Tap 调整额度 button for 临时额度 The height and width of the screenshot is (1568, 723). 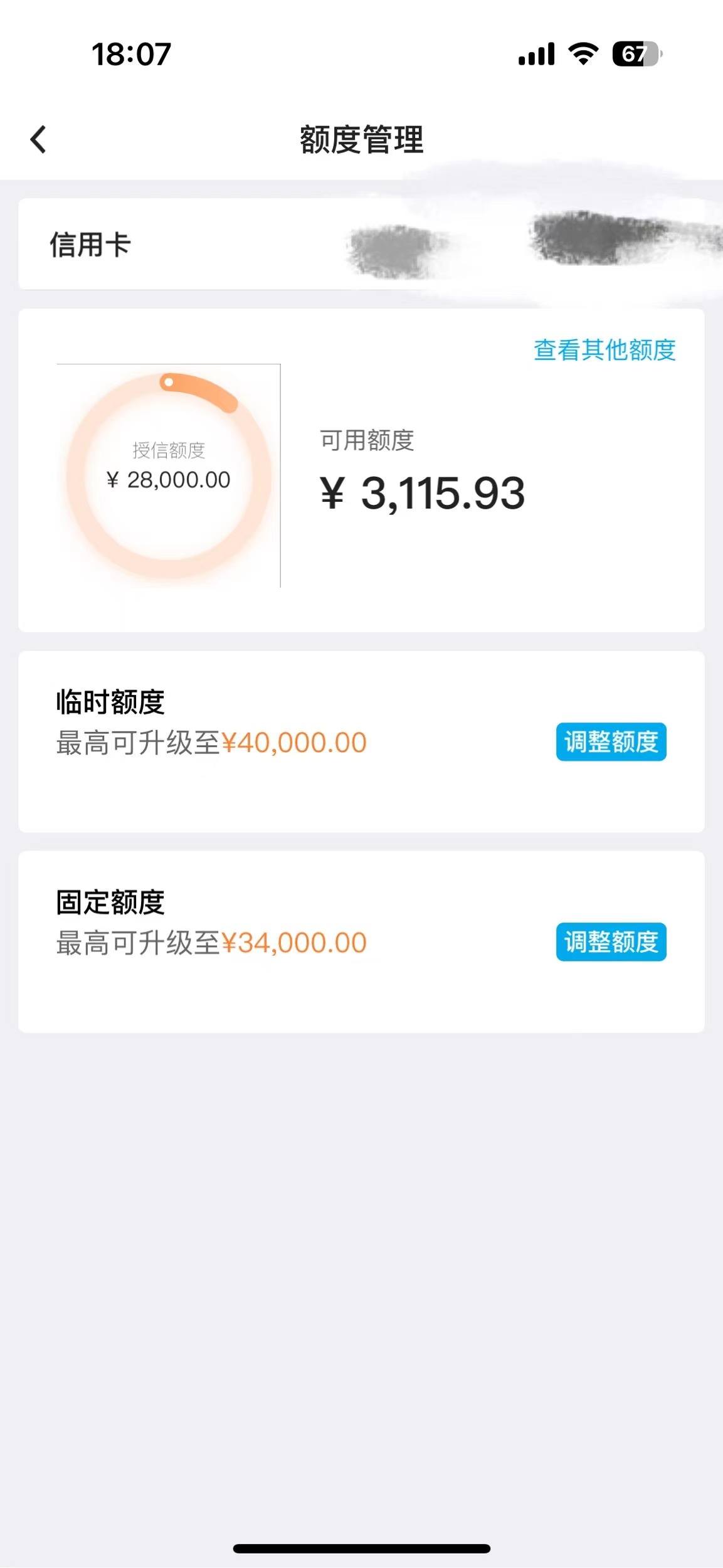611,742
